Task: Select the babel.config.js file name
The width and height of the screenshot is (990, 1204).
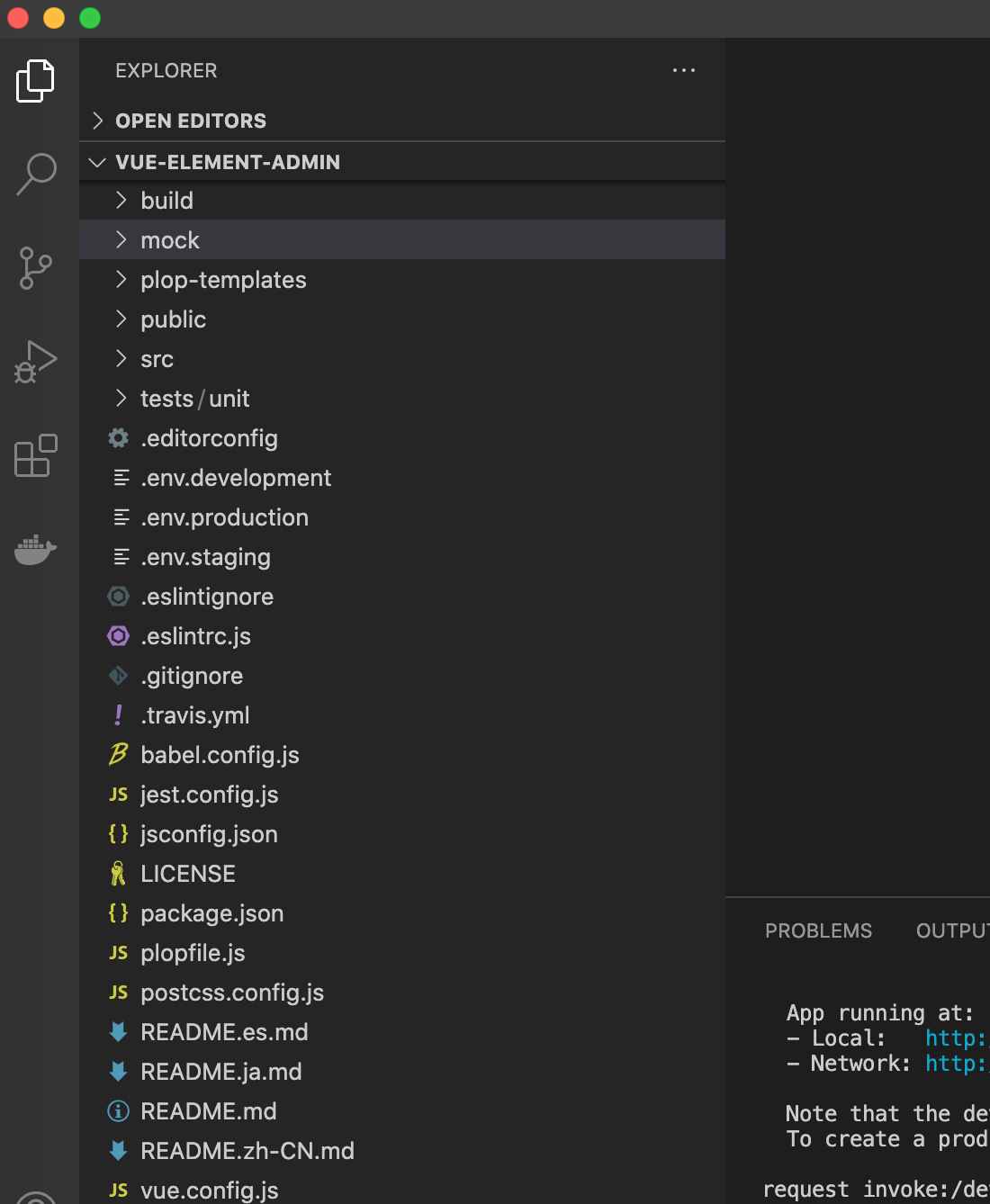Action: pos(220,755)
